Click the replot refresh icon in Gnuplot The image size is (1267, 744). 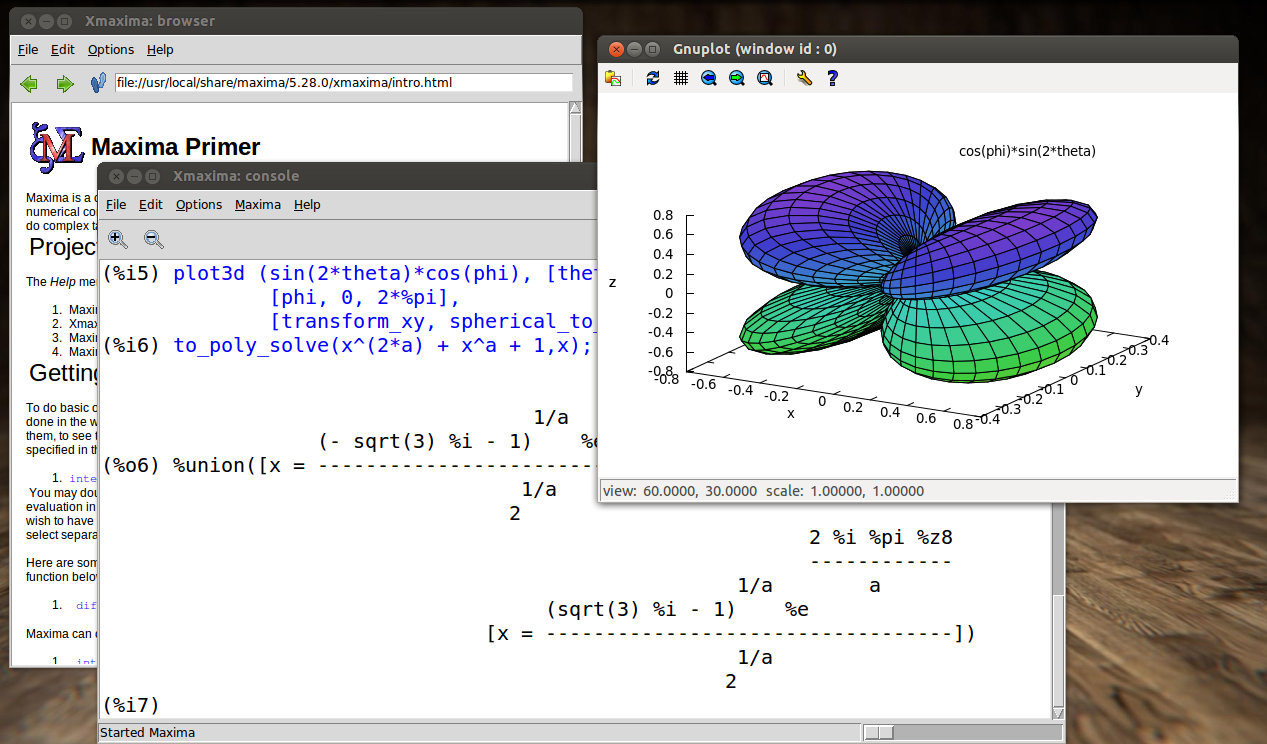653,78
